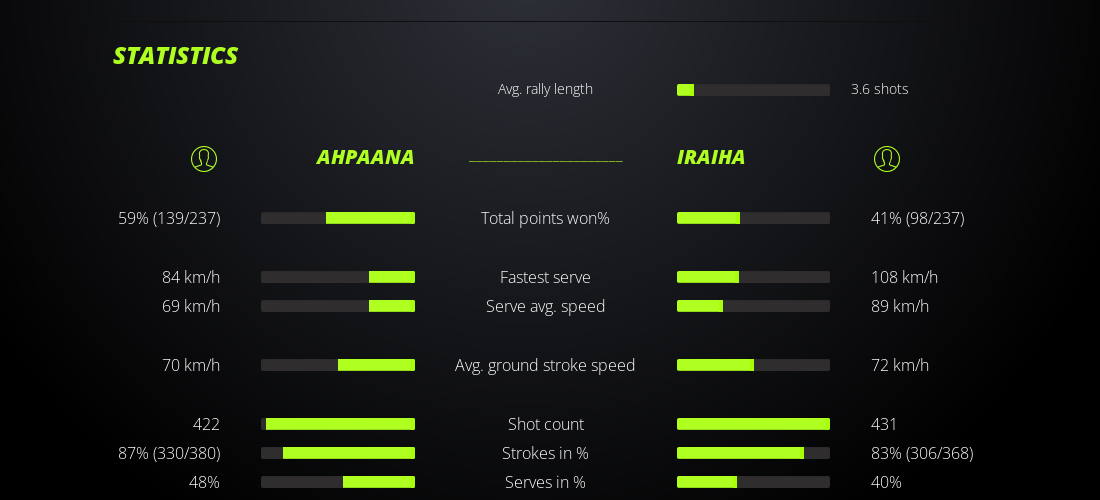Click Ahpaana's player avatar icon
Screen dimensions: 1100x500
click(x=204, y=159)
